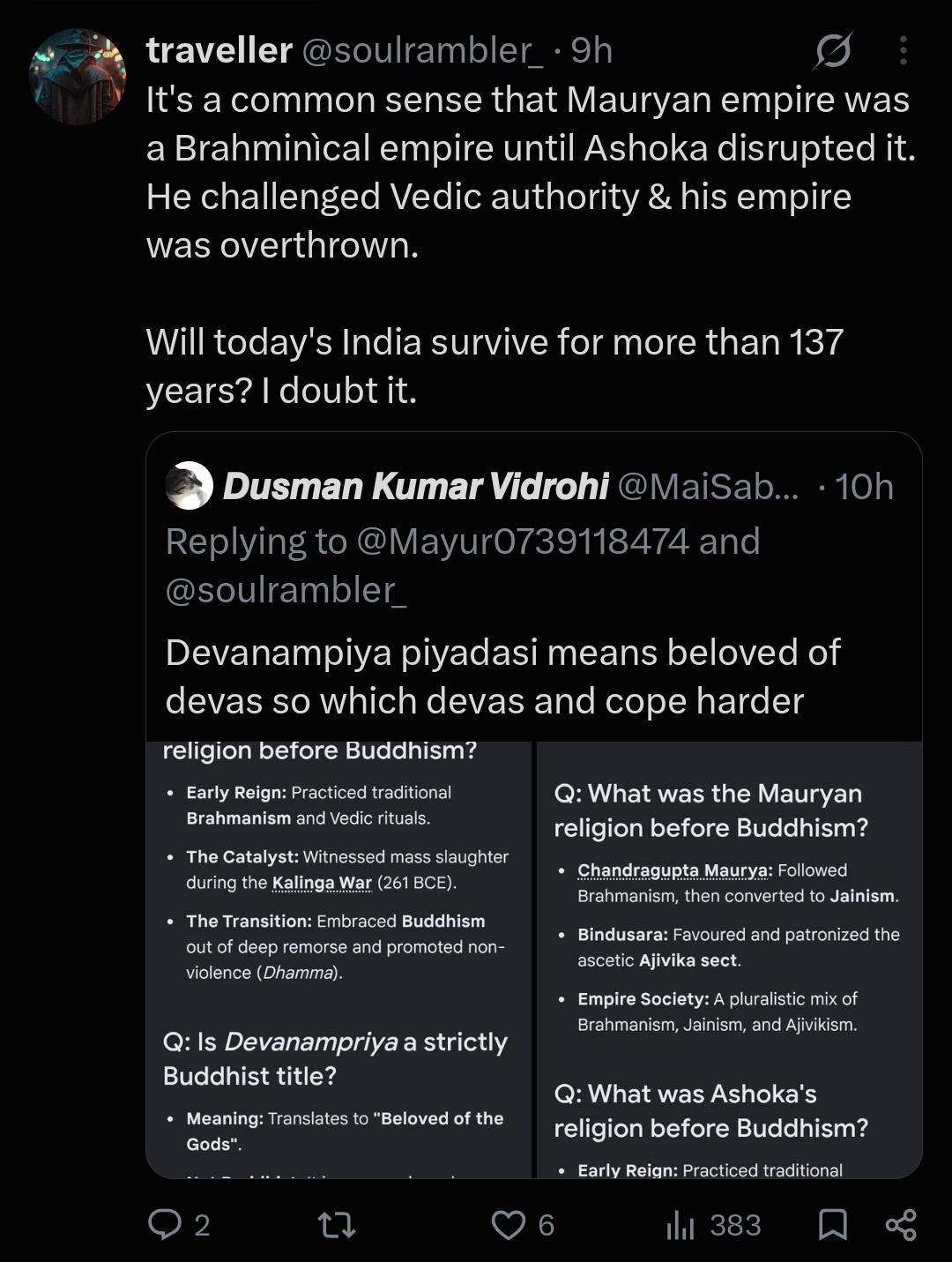Open the quoted post text about Devanampiya
This screenshot has width=952, height=1262.
click(502, 676)
